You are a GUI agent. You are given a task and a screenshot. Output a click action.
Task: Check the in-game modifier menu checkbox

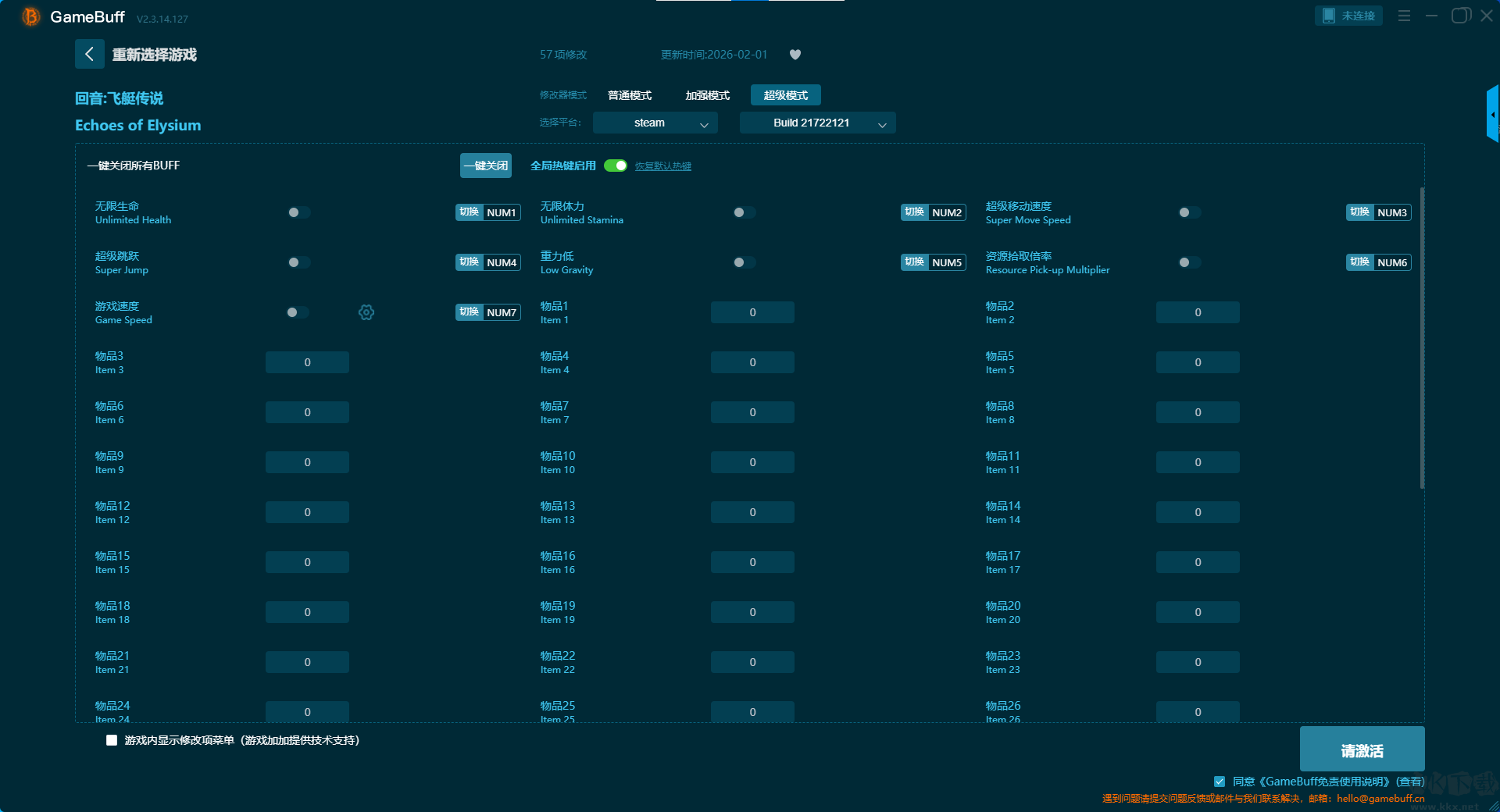coord(112,740)
